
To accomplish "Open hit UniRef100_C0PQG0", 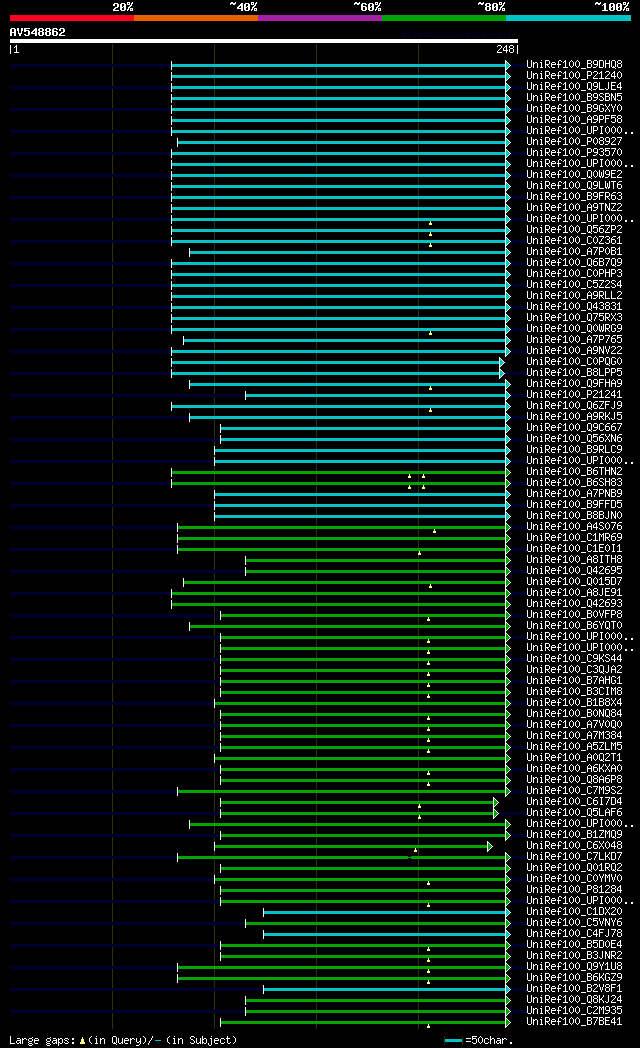I will 574,361.
